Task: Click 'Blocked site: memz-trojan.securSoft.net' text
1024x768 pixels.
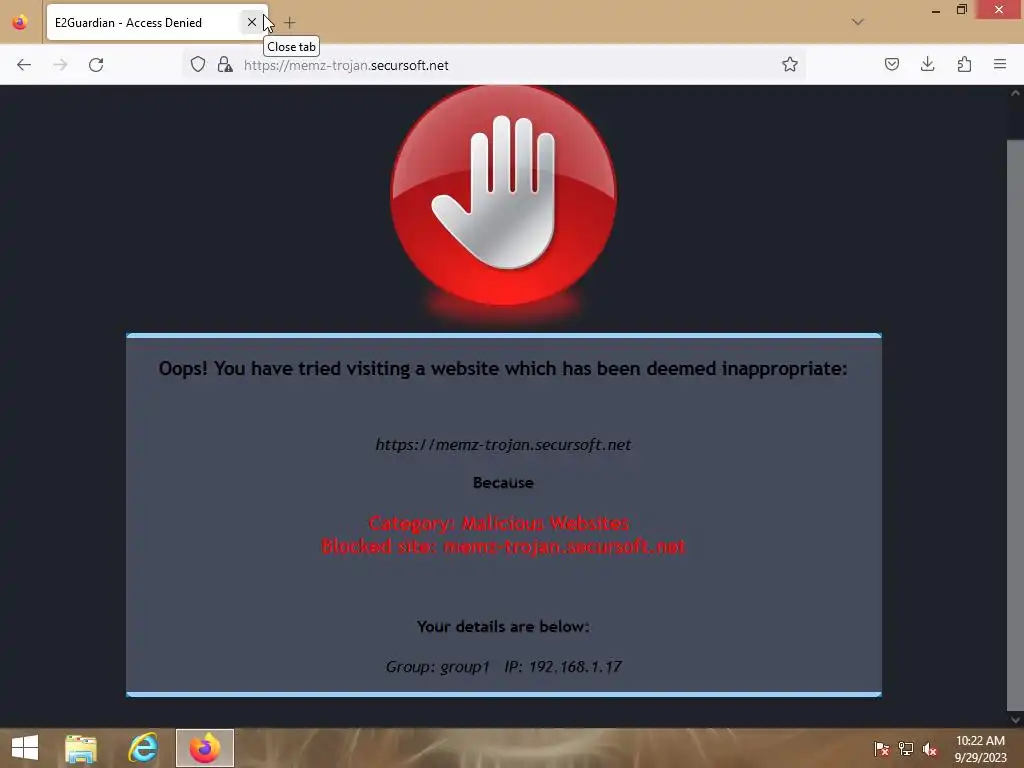Action: pyautogui.click(x=503, y=546)
